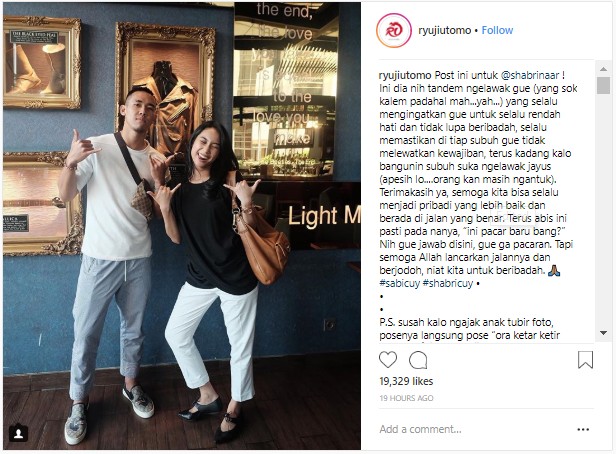616x454 pixels.
Task: Open comments via speech bubble icon
Action: click(x=418, y=360)
